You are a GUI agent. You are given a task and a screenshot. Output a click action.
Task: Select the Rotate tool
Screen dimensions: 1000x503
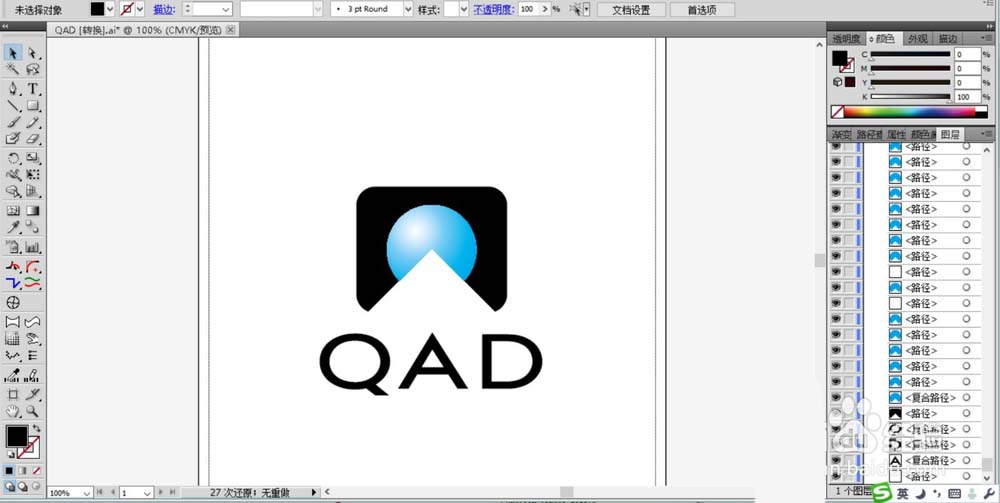13,157
